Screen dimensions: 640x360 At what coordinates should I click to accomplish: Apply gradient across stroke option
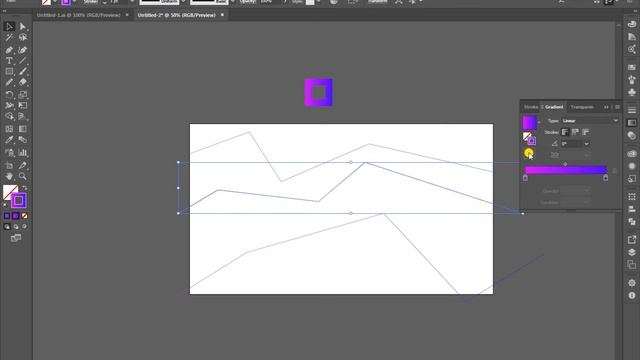click(x=585, y=132)
